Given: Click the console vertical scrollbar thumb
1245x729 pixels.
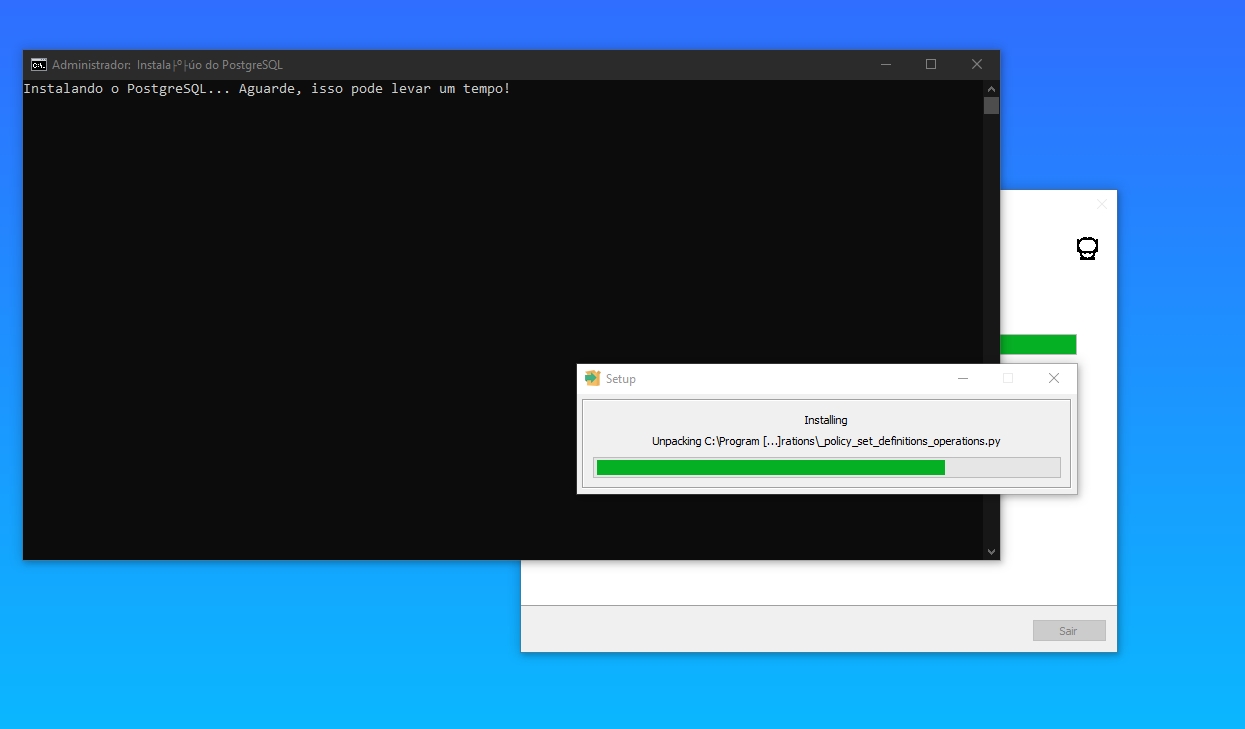Looking at the screenshot, I should click(x=991, y=105).
